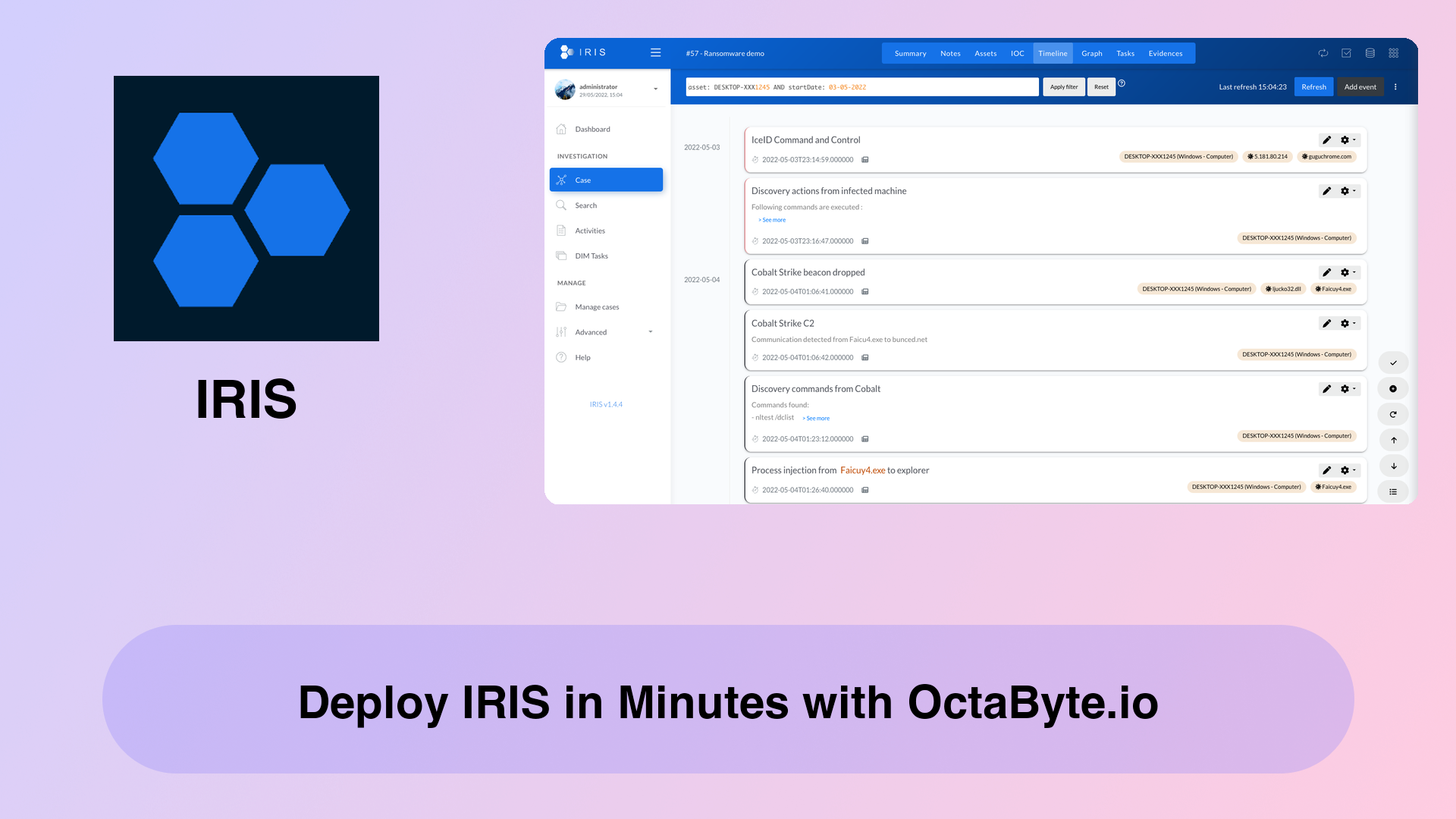Click the guguchrome.com IOC tag

1326,157
